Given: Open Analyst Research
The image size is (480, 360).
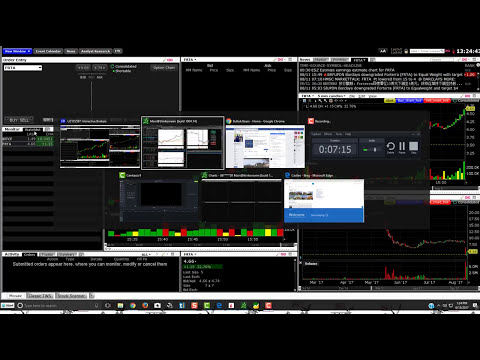Looking at the screenshot, I should pyautogui.click(x=95, y=51).
